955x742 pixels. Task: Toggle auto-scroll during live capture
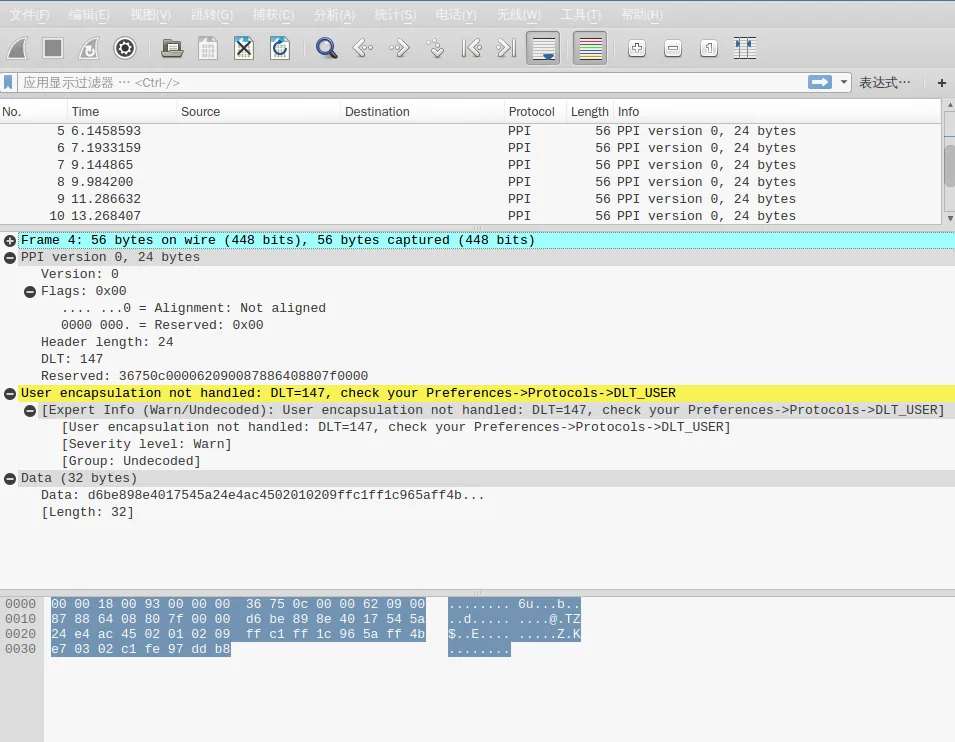[543, 48]
